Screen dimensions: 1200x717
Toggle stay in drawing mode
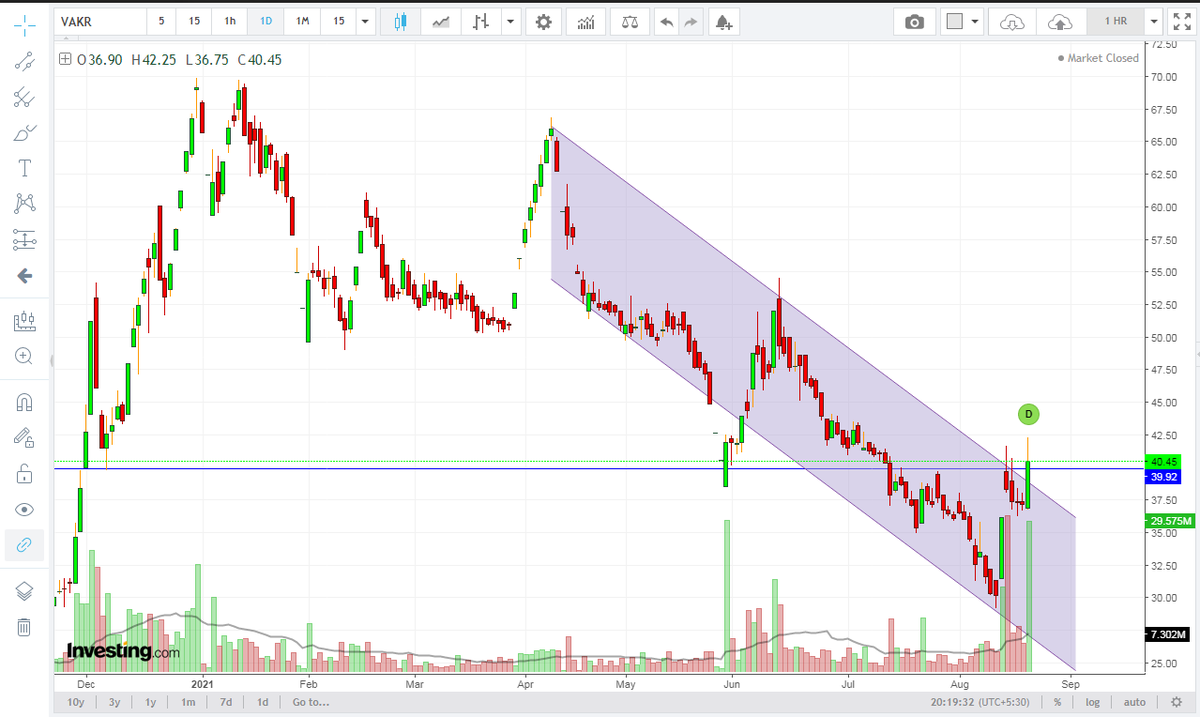(25, 438)
